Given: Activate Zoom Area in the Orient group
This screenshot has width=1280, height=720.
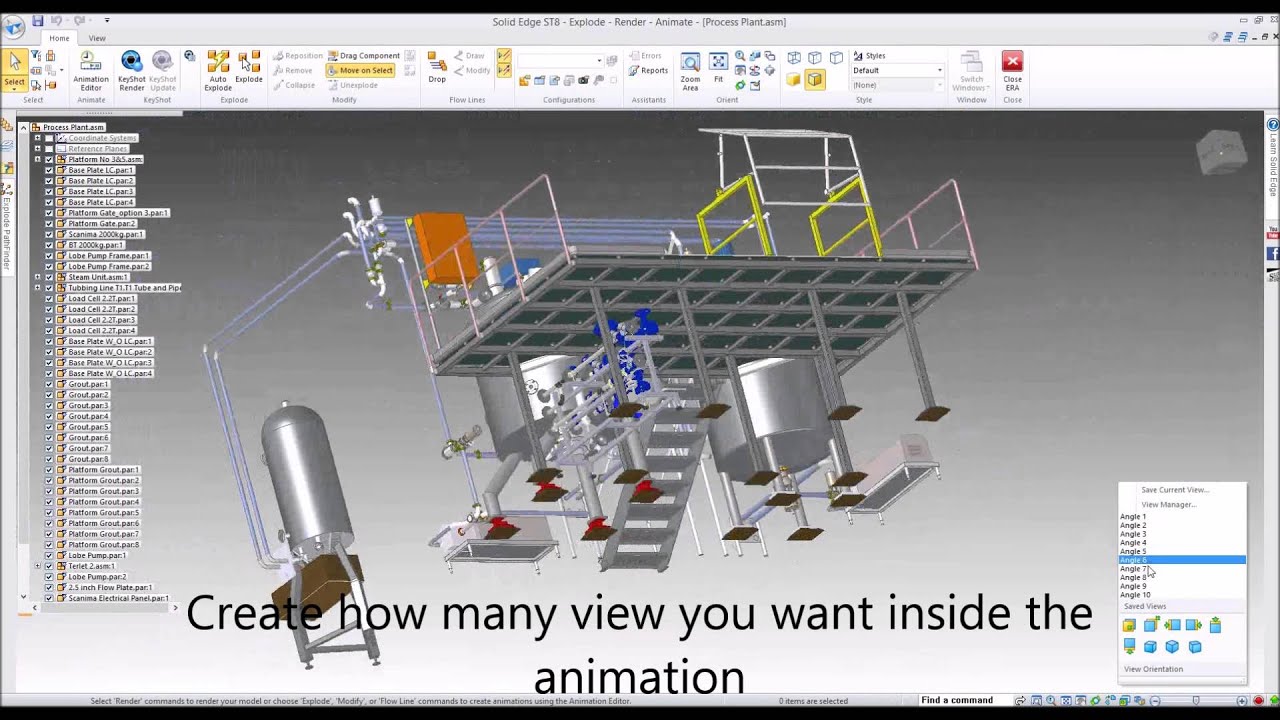Looking at the screenshot, I should [x=690, y=71].
